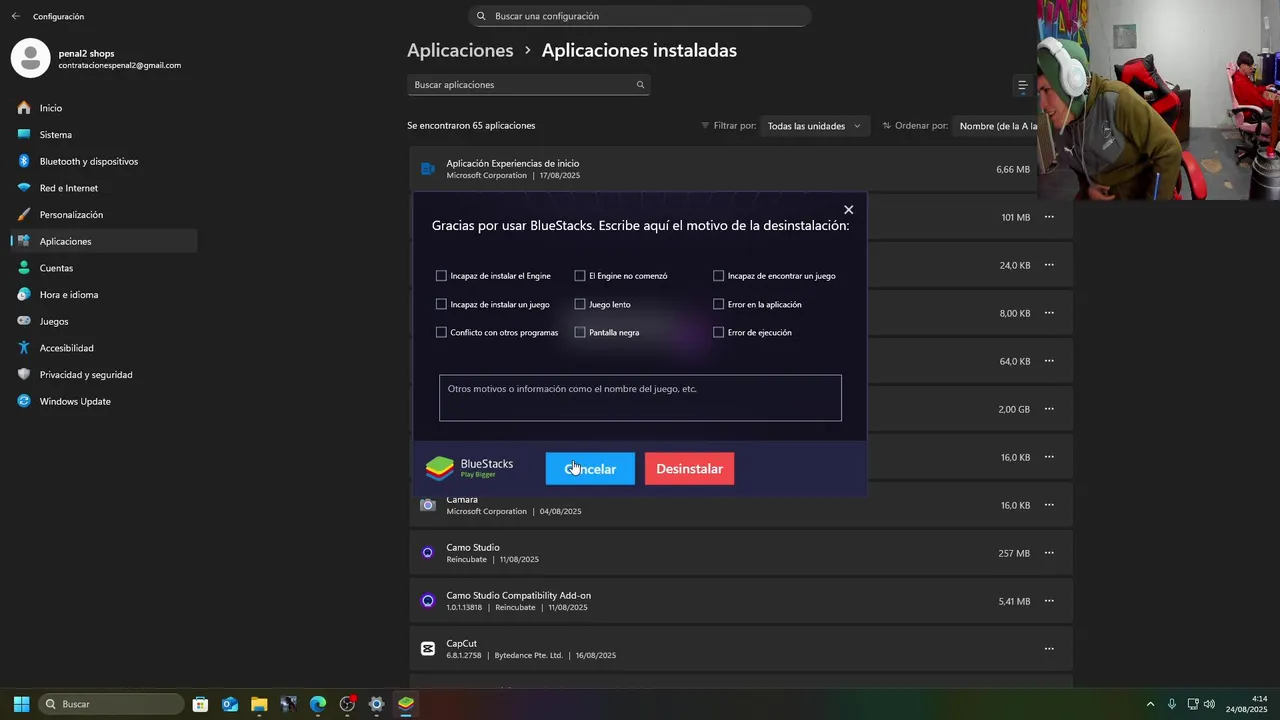Image resolution: width=1280 pixels, height=720 pixels.
Task: Open Inicio in Settings sidebar
Action: (x=104, y=108)
